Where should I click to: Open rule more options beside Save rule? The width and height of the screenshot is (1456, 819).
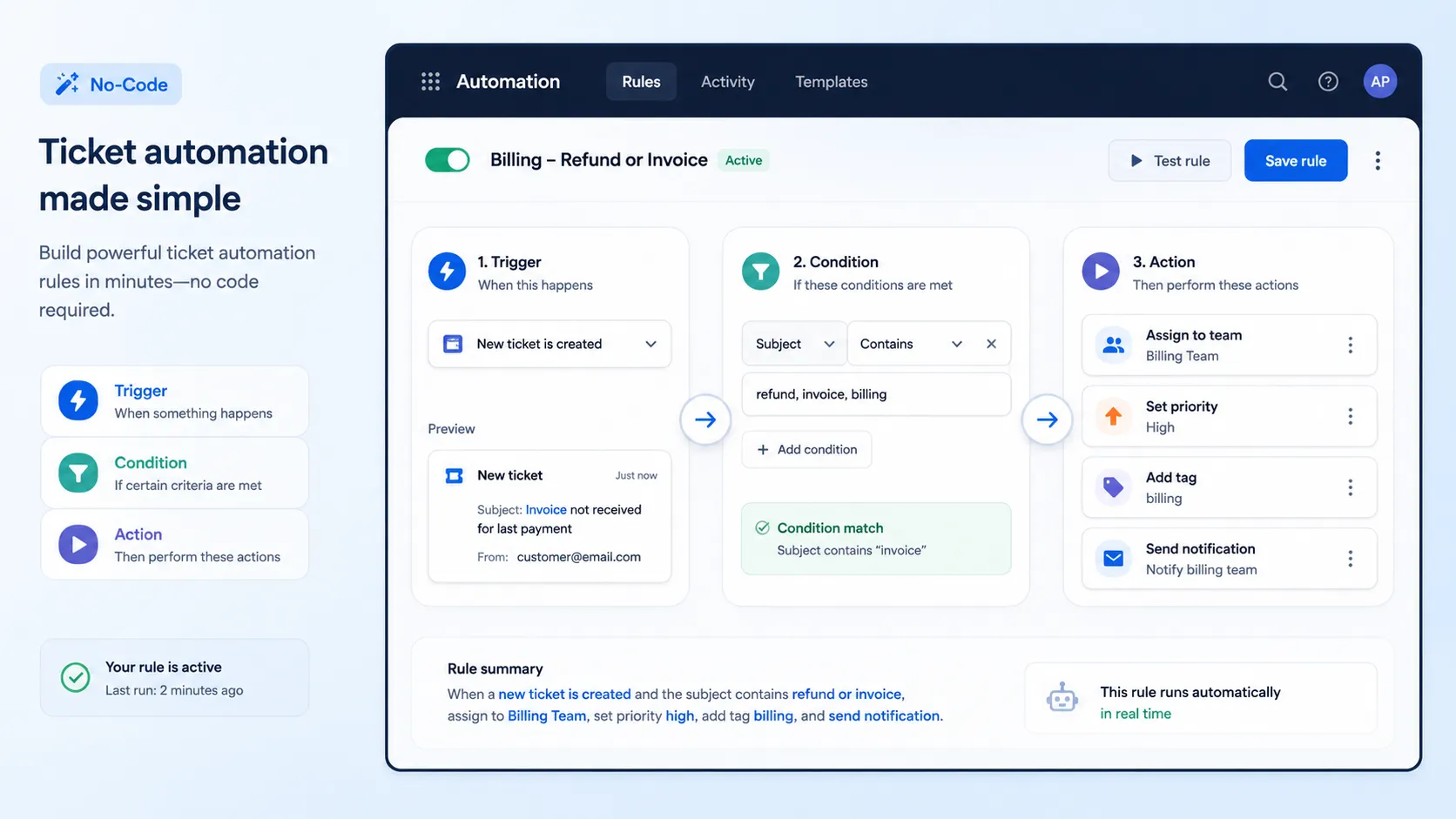pyautogui.click(x=1378, y=161)
